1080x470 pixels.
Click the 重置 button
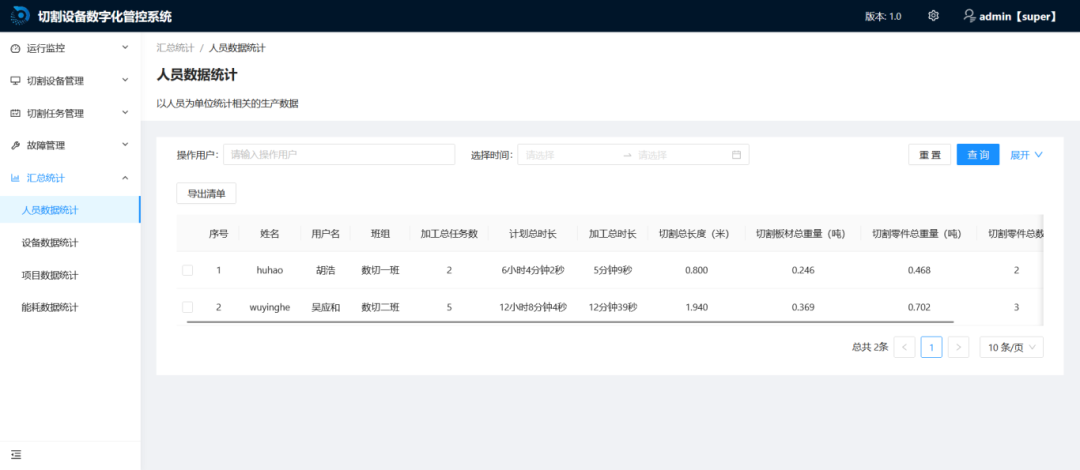(x=929, y=155)
